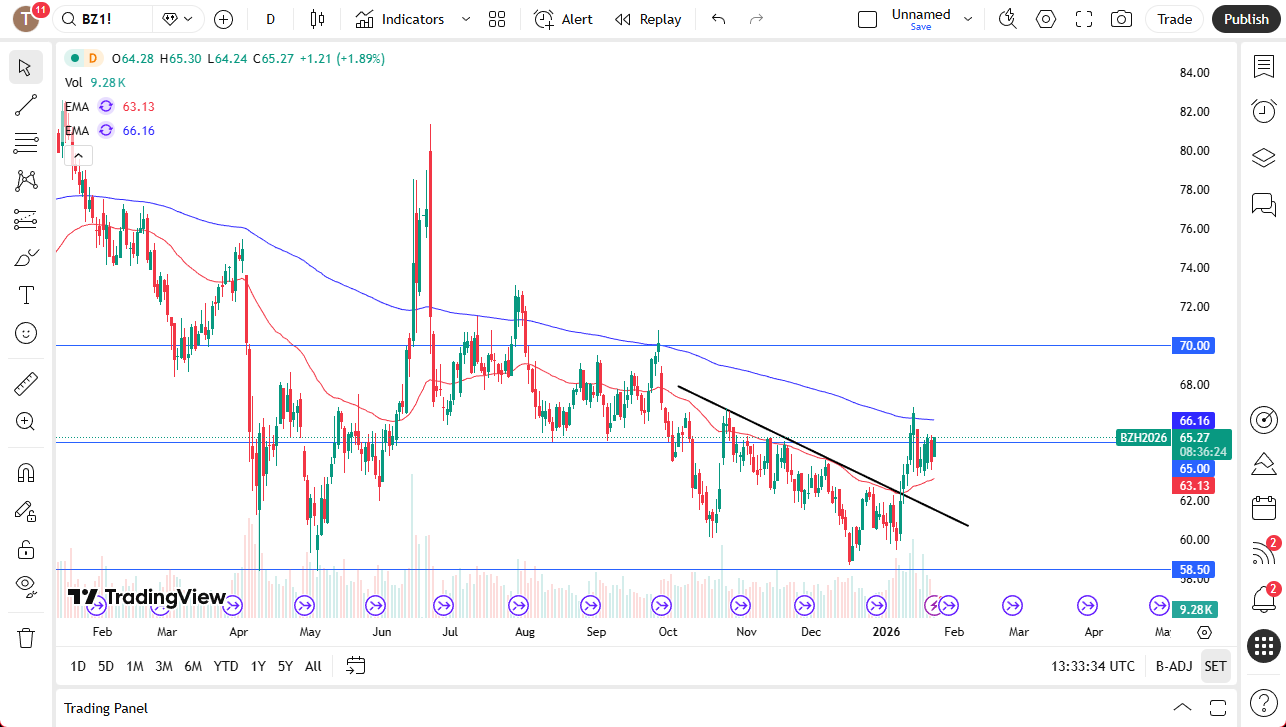Select the Text annotation tool

pos(26,295)
